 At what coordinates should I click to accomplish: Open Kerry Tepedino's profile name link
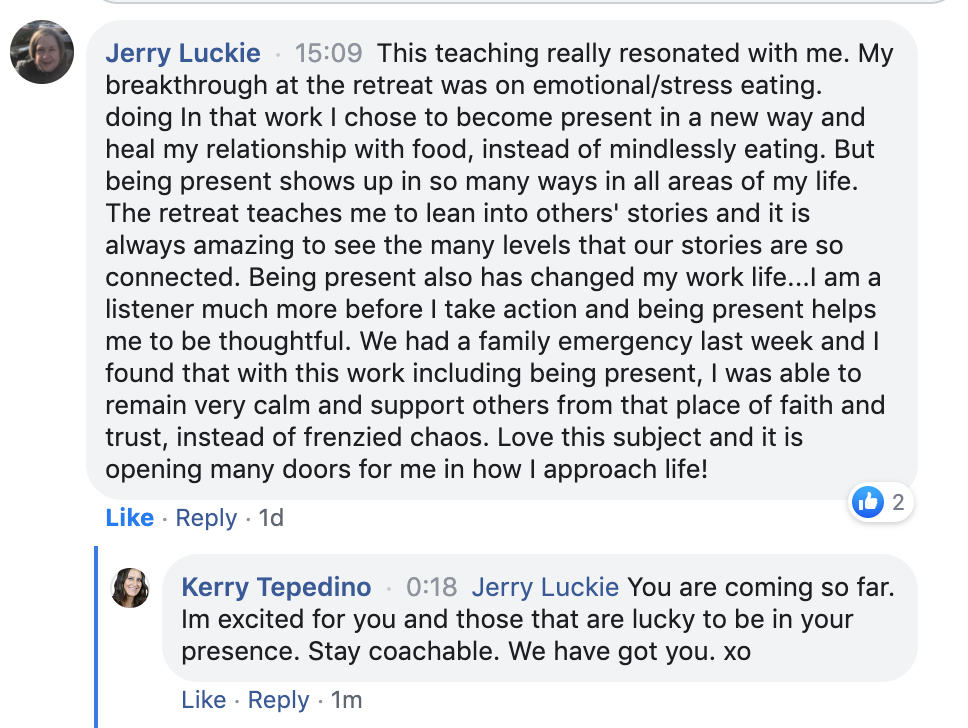(x=276, y=587)
